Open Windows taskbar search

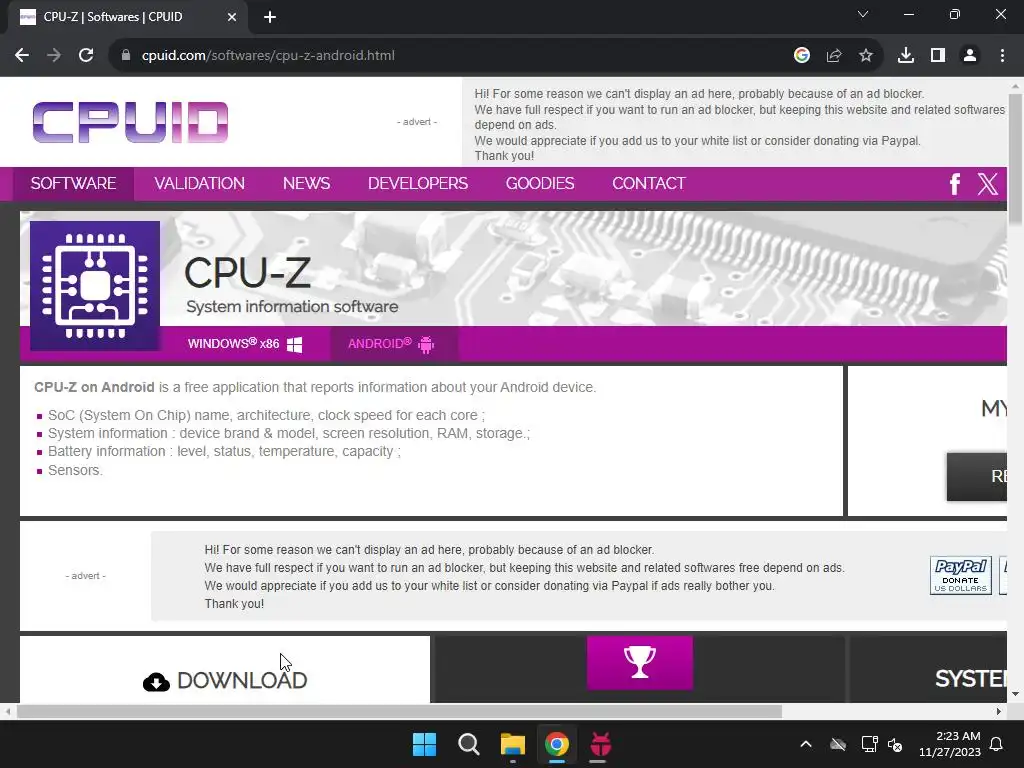[468, 744]
